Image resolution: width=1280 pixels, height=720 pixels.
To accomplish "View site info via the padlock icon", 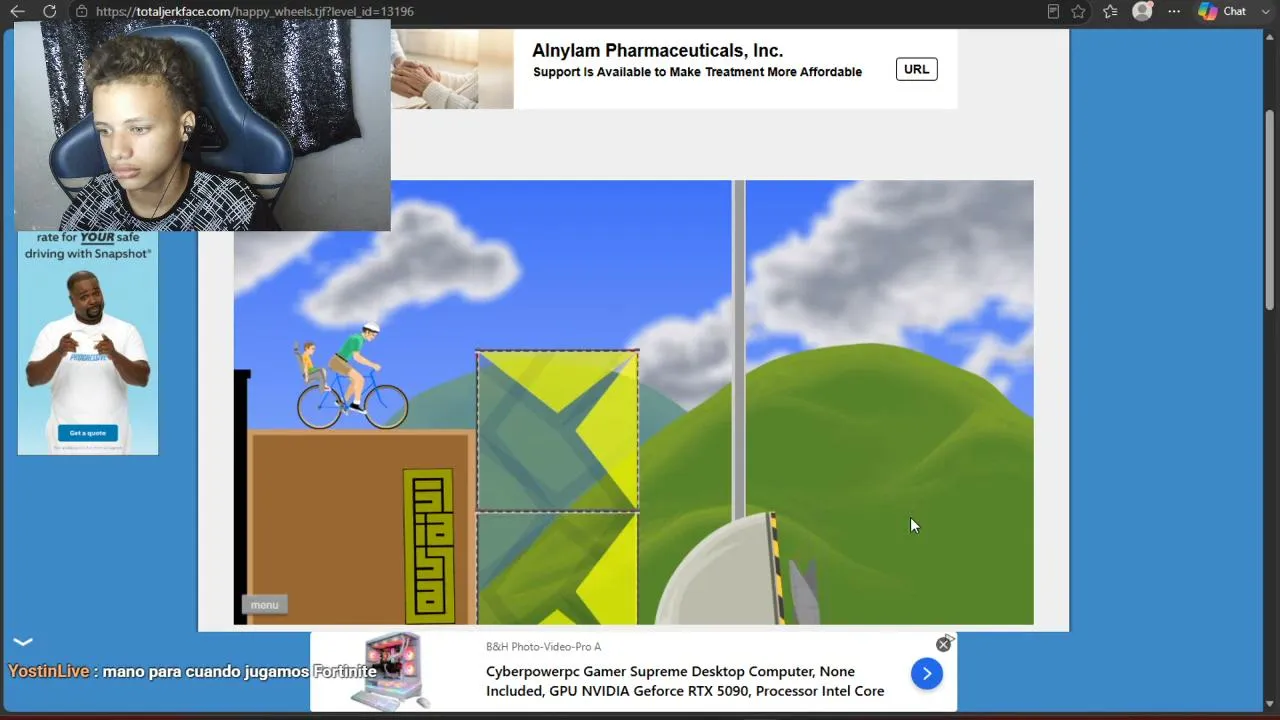I will coord(82,11).
